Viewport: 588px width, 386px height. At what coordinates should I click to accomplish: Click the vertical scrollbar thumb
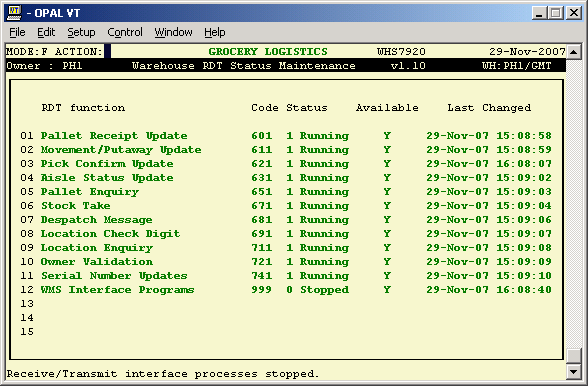(574, 356)
